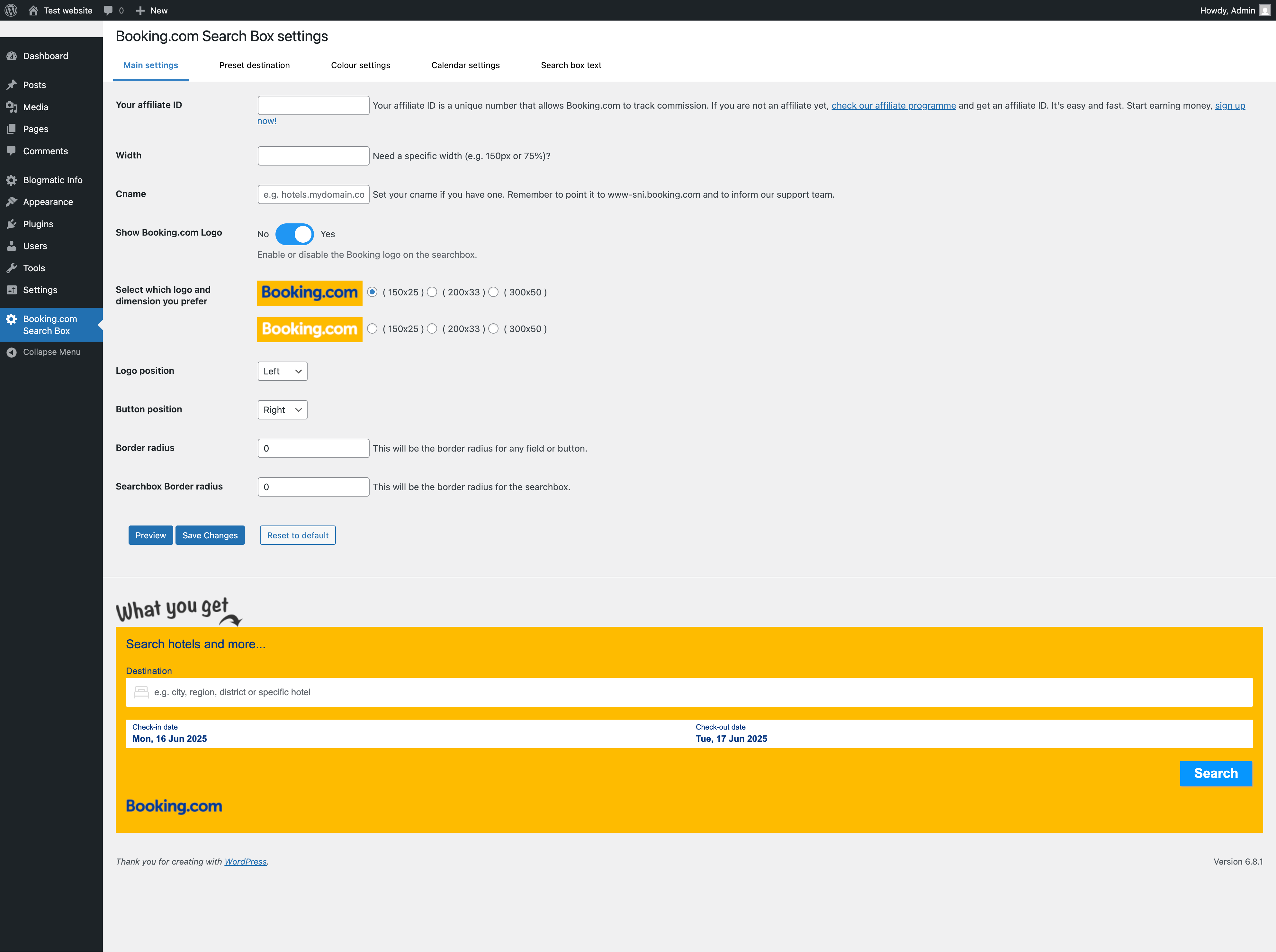The image size is (1276, 952).
Task: Click the Settings sliders icon
Action: point(12,290)
